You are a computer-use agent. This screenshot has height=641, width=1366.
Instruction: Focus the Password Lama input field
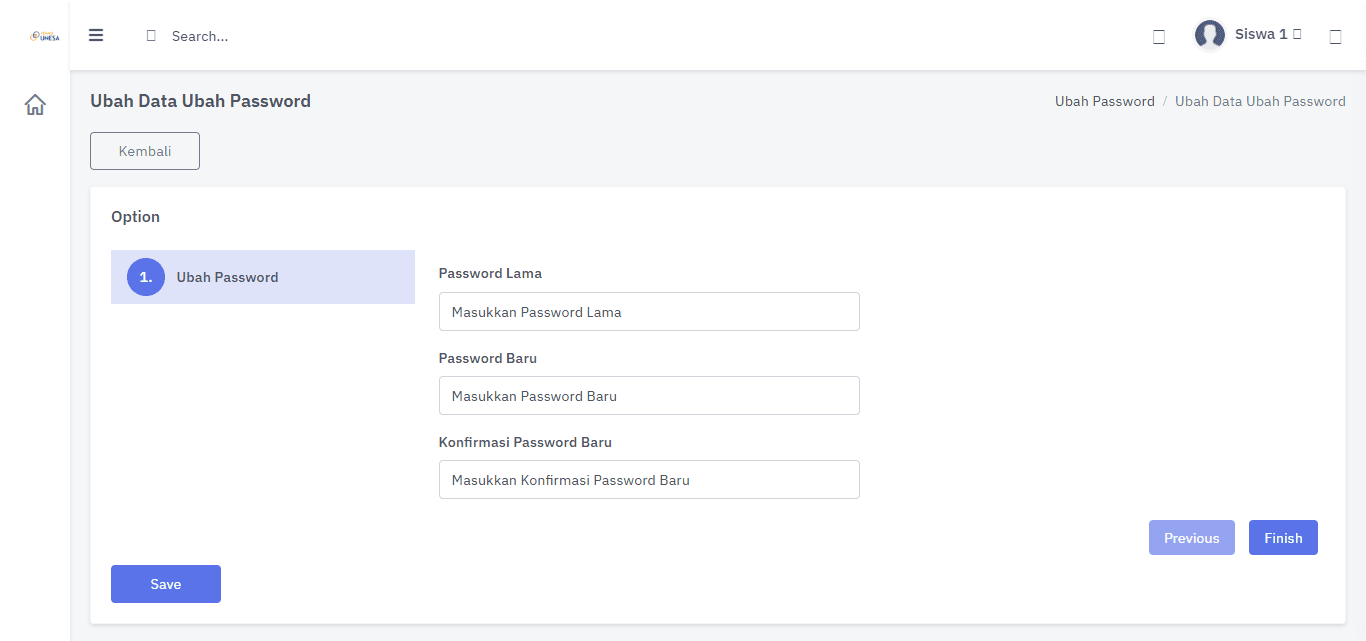(x=649, y=311)
